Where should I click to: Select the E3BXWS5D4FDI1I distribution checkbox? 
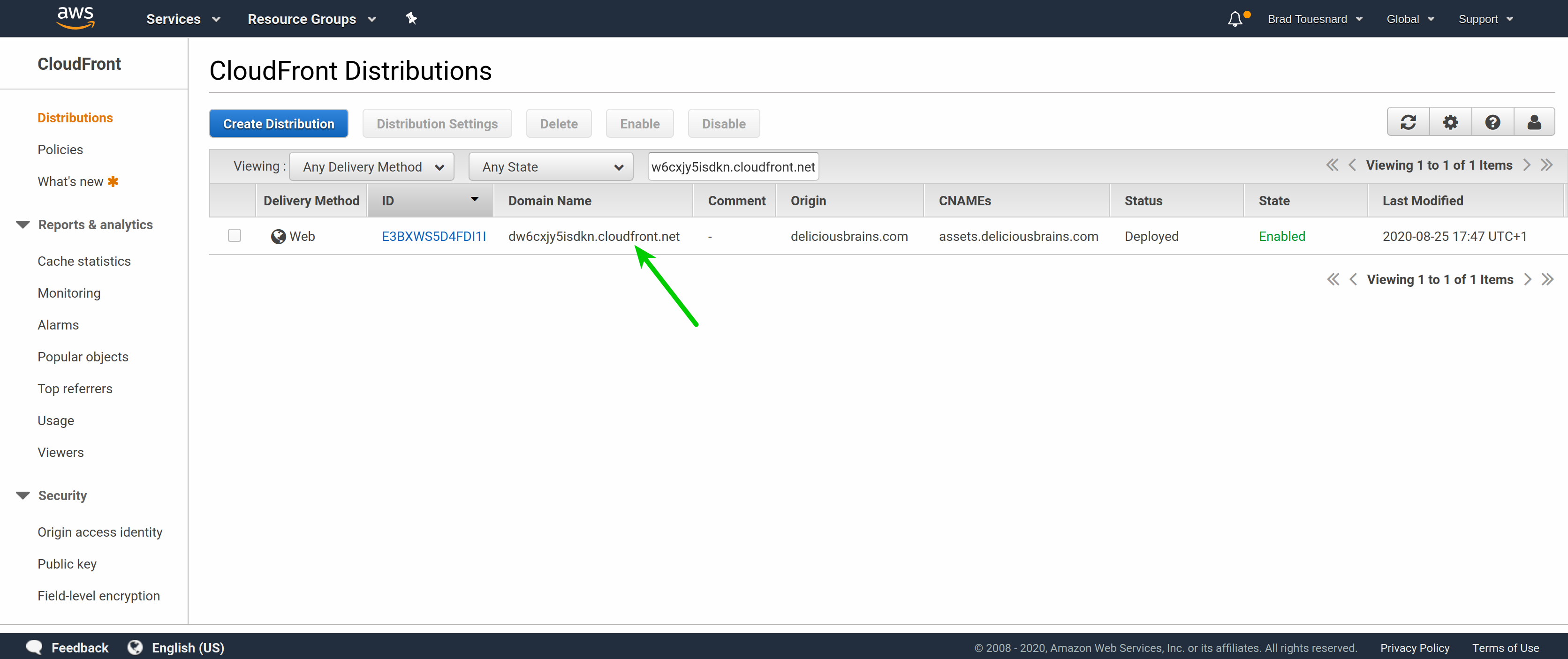coord(235,235)
